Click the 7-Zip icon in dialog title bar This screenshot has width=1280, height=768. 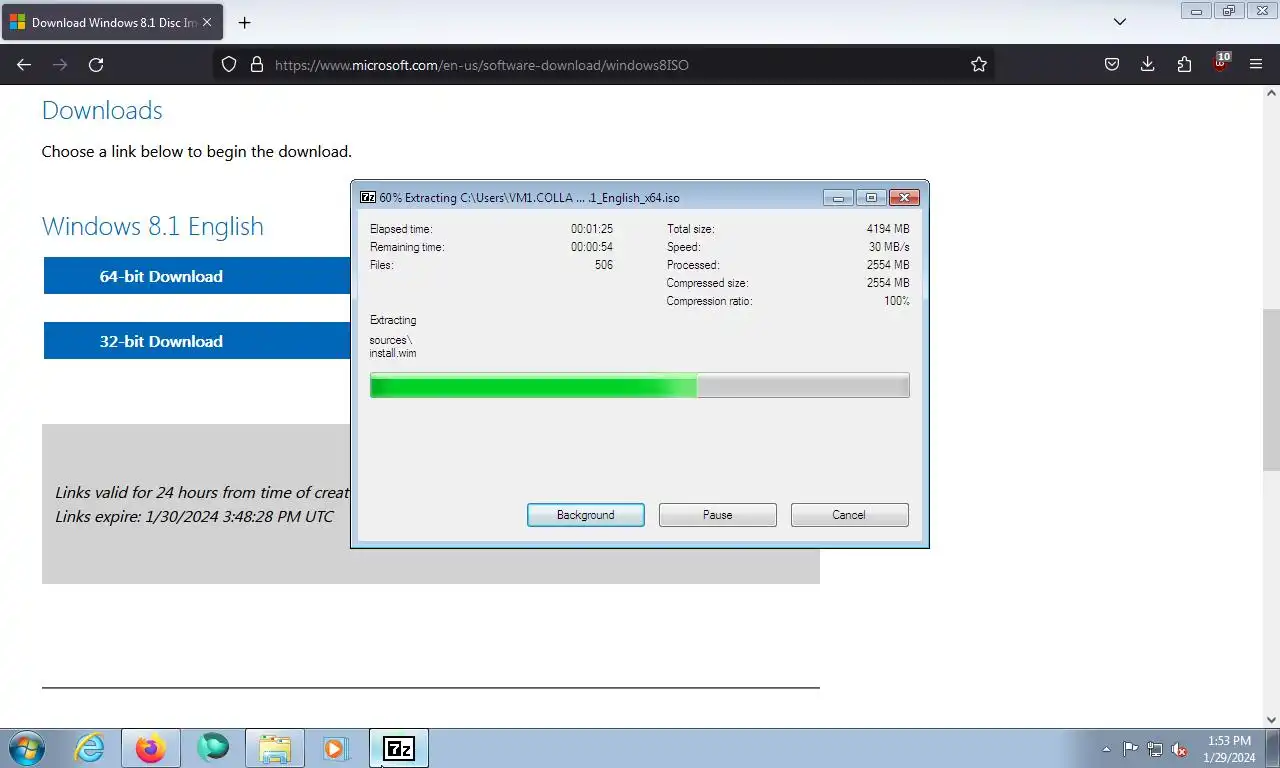pyautogui.click(x=367, y=197)
